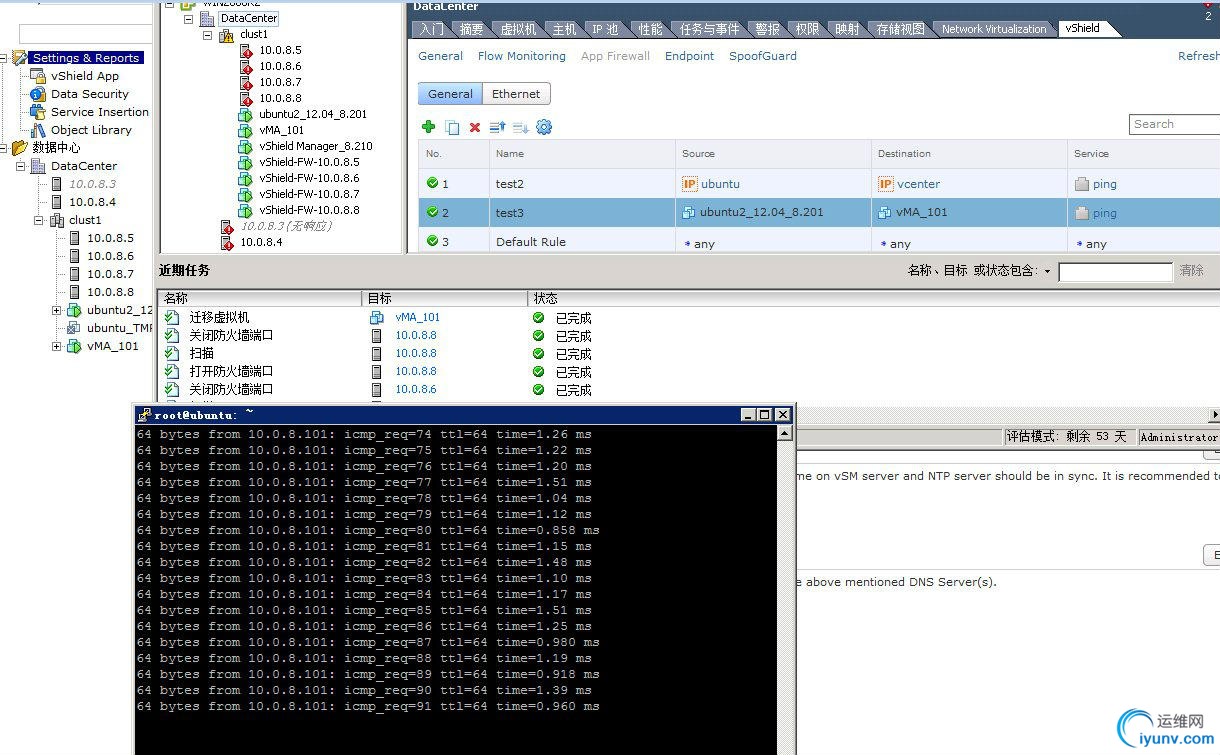The image size is (1220, 755).
Task: Click the Service Insertion icon
Action: pos(38,112)
